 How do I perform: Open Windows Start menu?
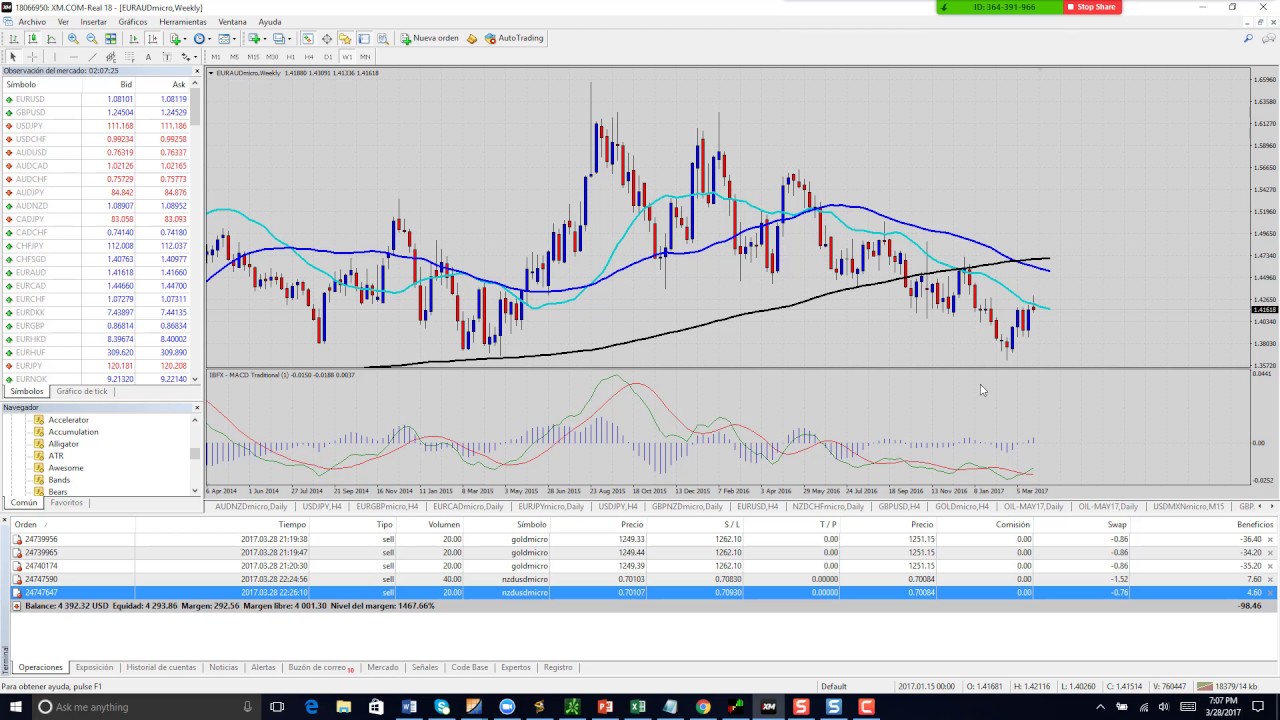click(14, 707)
